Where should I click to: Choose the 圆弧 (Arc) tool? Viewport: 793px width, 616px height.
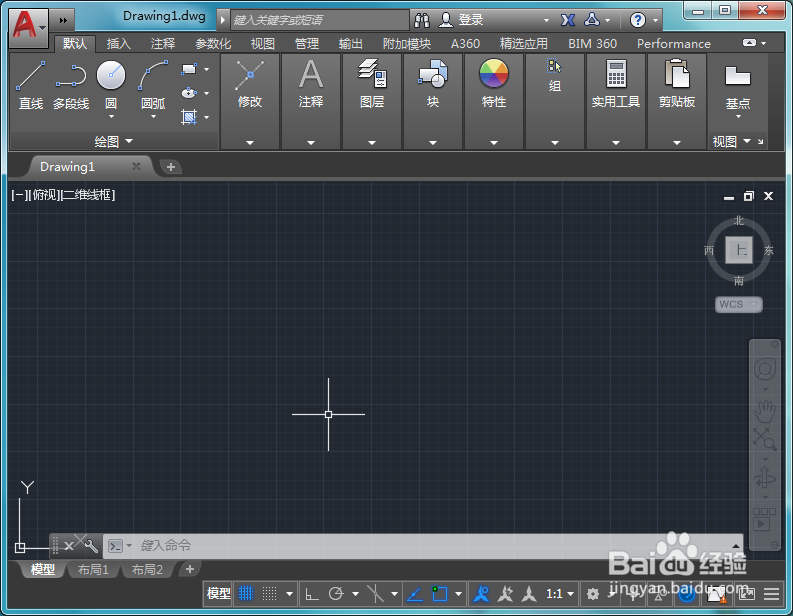152,76
